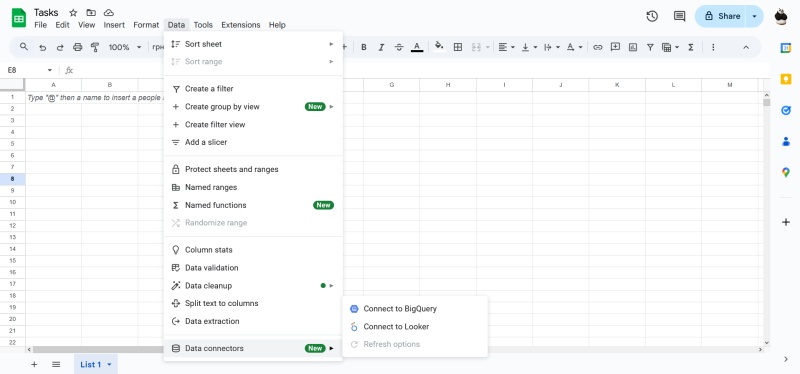This screenshot has height=374, width=800.
Task: Toggle italic formatting
Action: (381, 47)
